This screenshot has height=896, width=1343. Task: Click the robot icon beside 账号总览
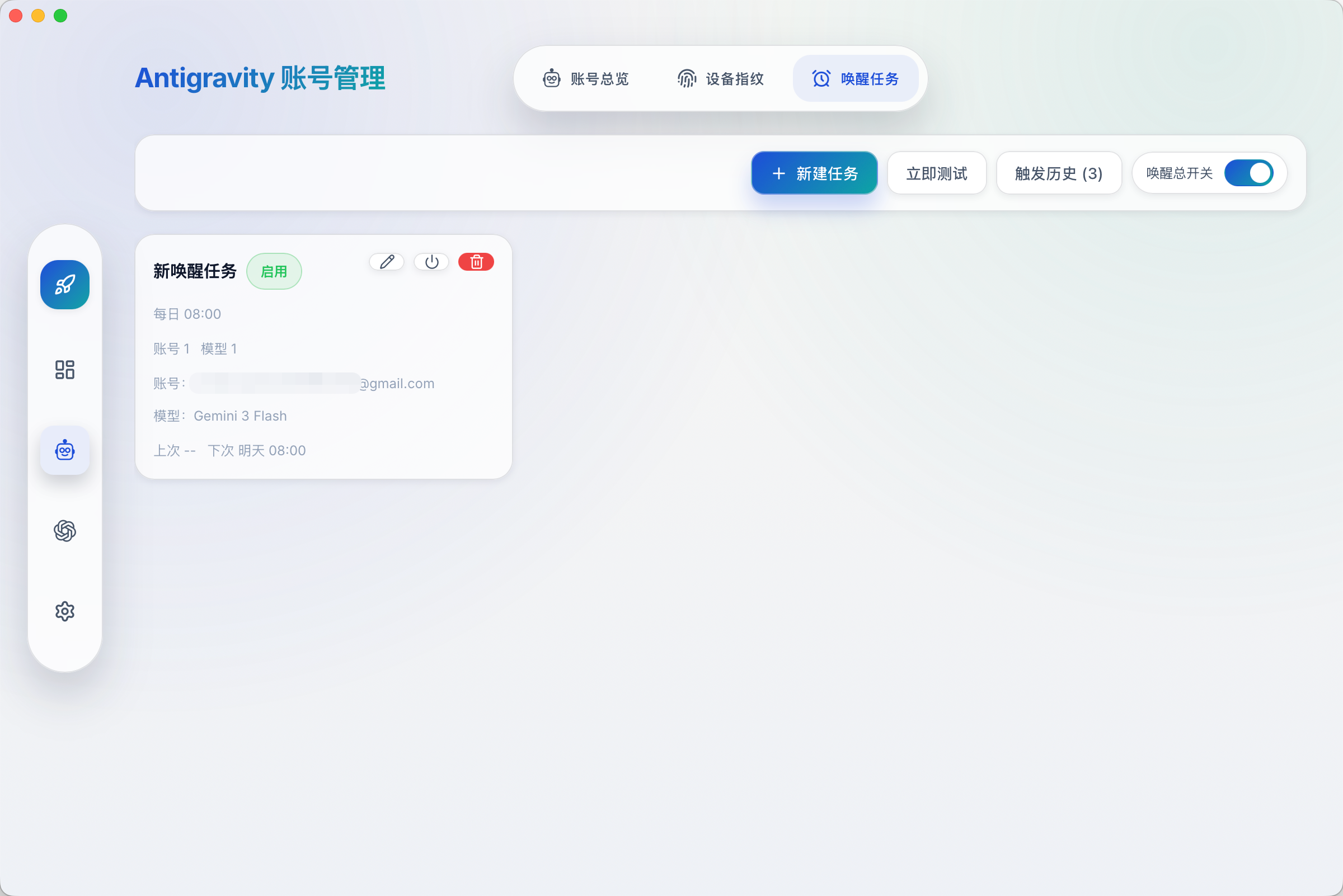click(551, 78)
